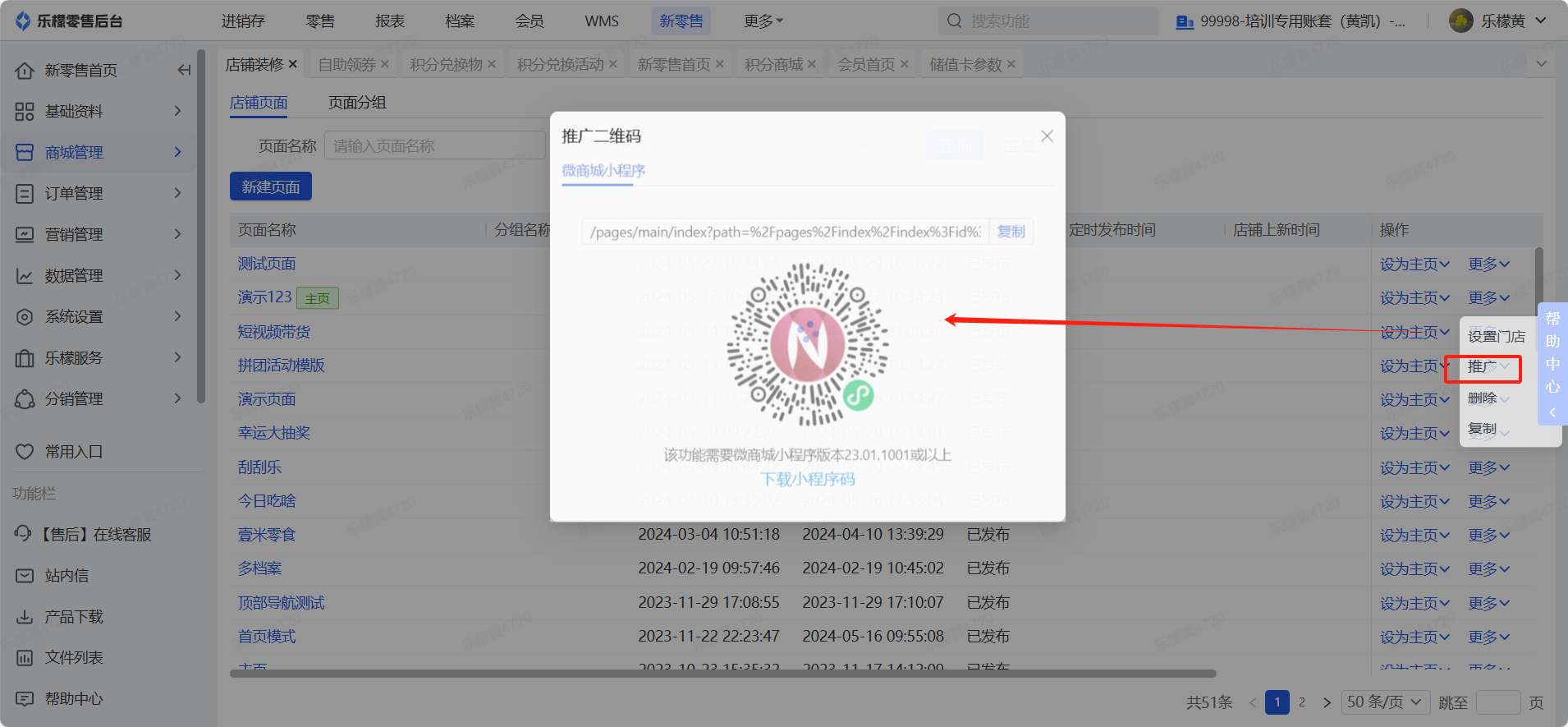Viewport: 1568px width, 727px height.
Task: Click the 订单管理 order icon
Action: pos(25,194)
